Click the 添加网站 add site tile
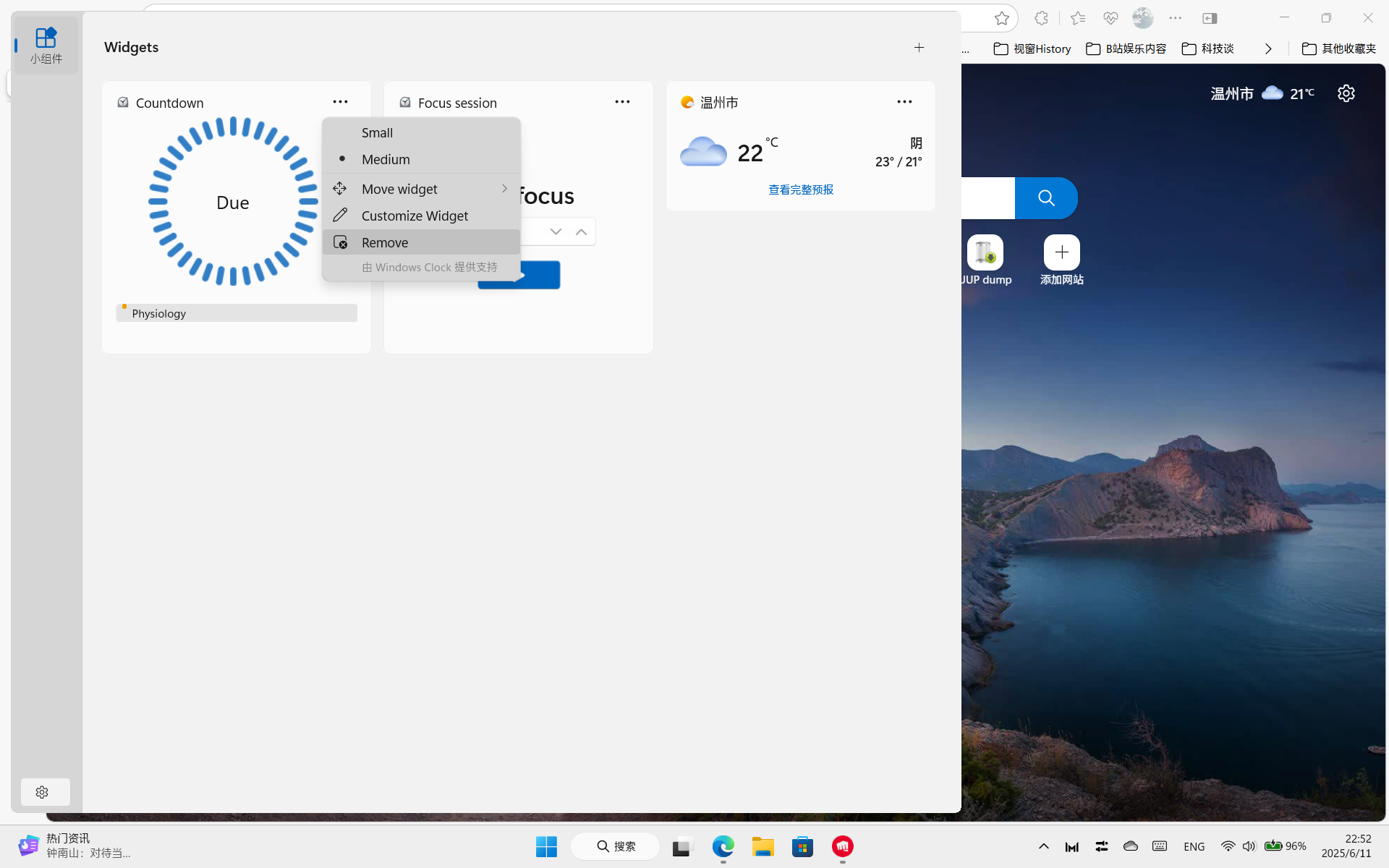The width and height of the screenshot is (1389, 868). (x=1061, y=253)
